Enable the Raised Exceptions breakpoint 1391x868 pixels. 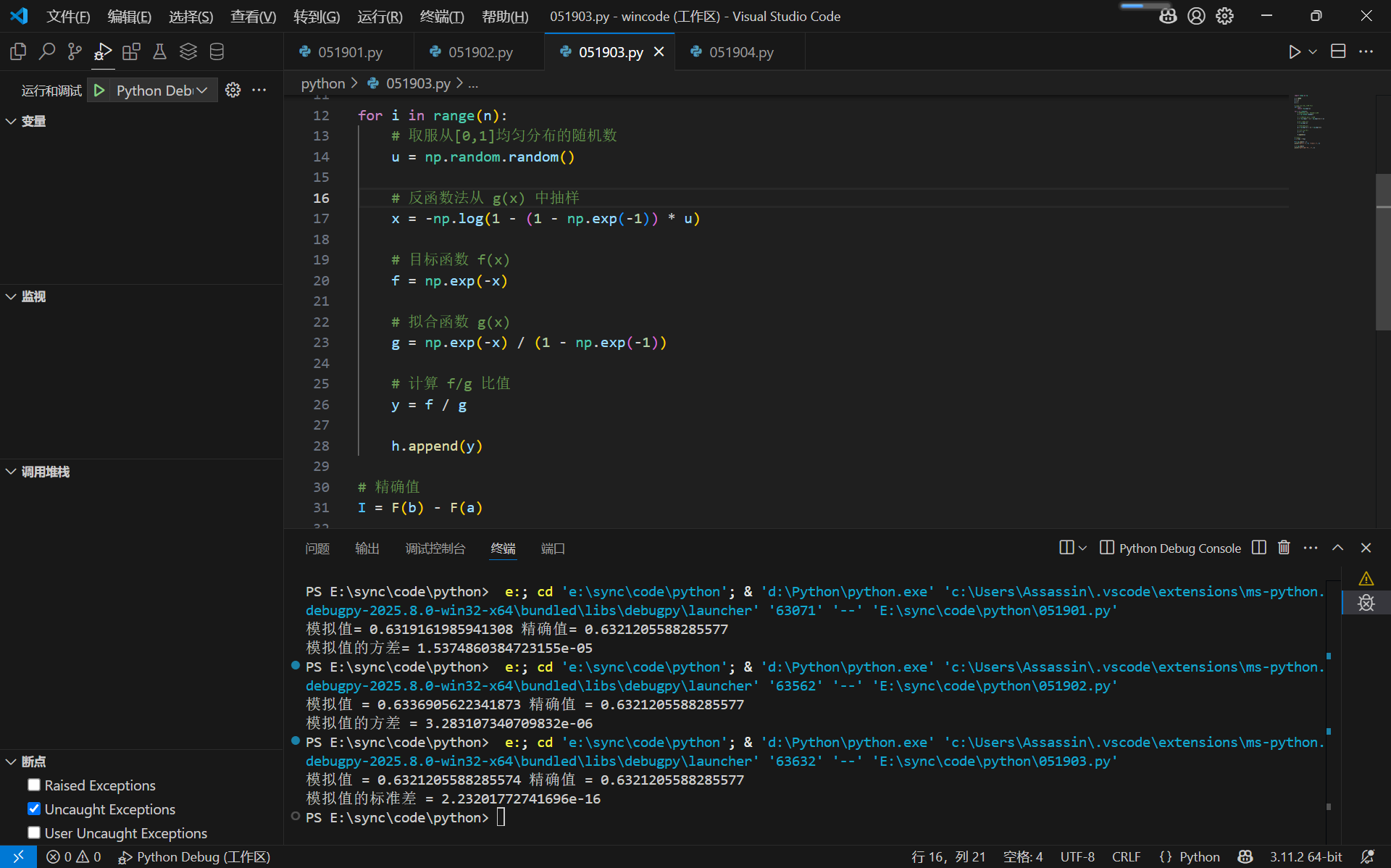click(x=34, y=785)
